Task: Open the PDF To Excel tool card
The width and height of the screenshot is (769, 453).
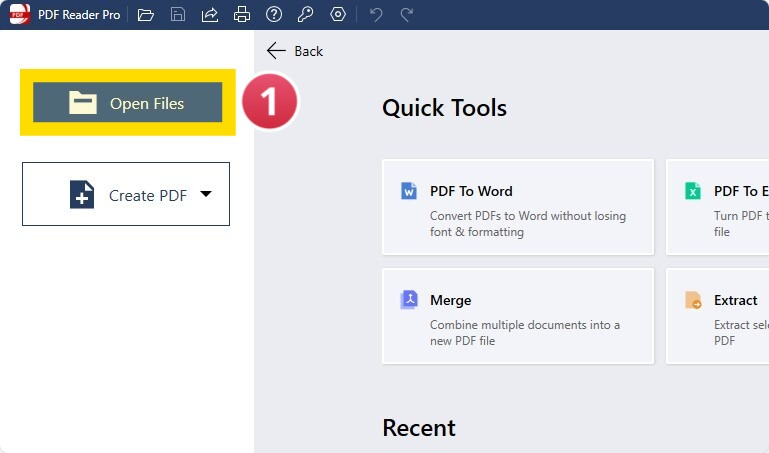Action: (718, 207)
